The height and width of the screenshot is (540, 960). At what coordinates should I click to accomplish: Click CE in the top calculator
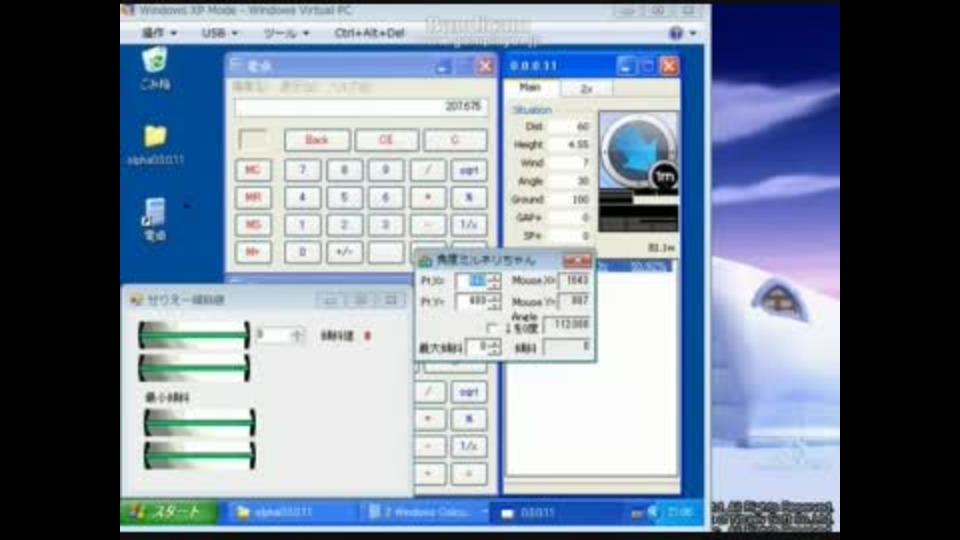pos(386,140)
